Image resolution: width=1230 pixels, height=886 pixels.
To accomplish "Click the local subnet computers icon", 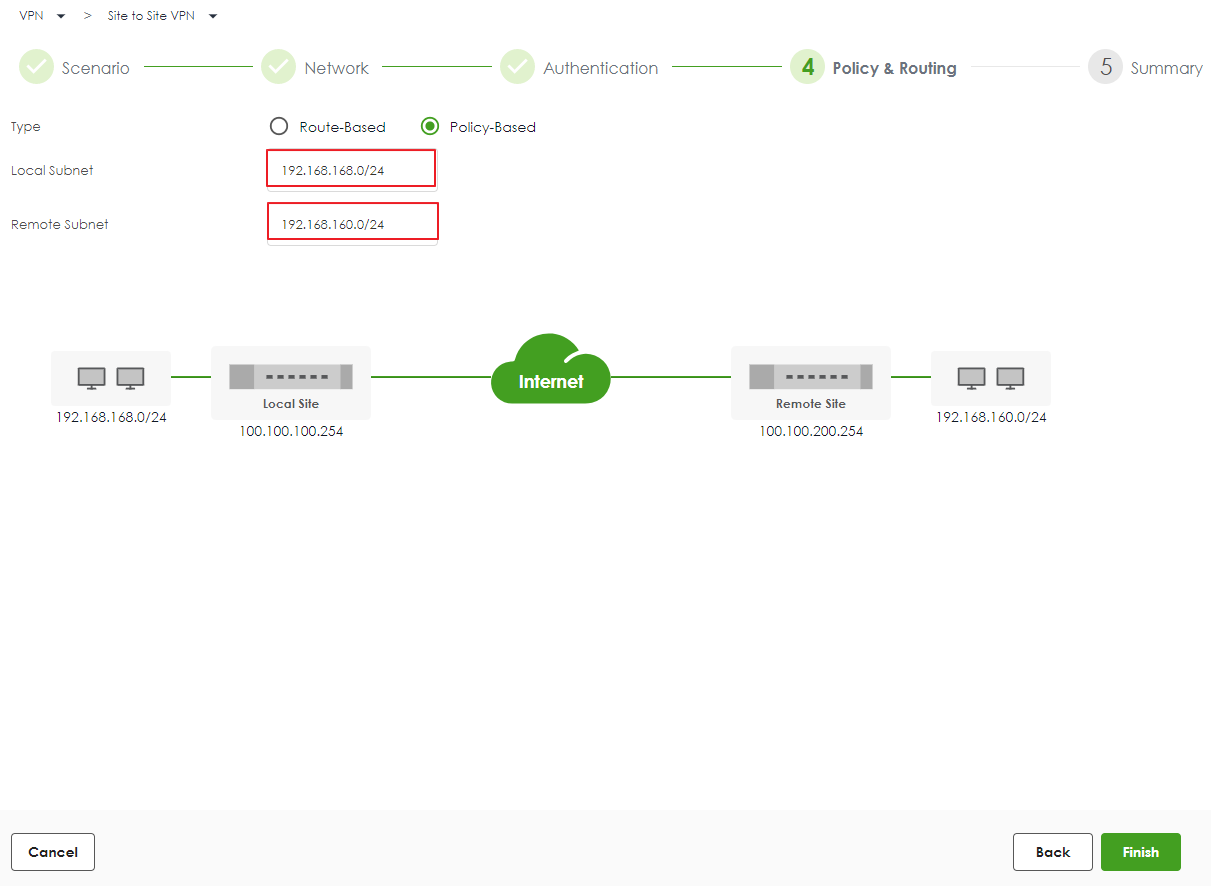I will pyautogui.click(x=111, y=378).
